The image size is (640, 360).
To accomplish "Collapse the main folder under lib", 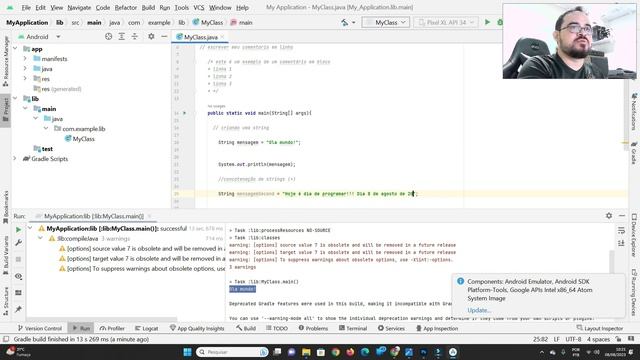I will [25, 109].
